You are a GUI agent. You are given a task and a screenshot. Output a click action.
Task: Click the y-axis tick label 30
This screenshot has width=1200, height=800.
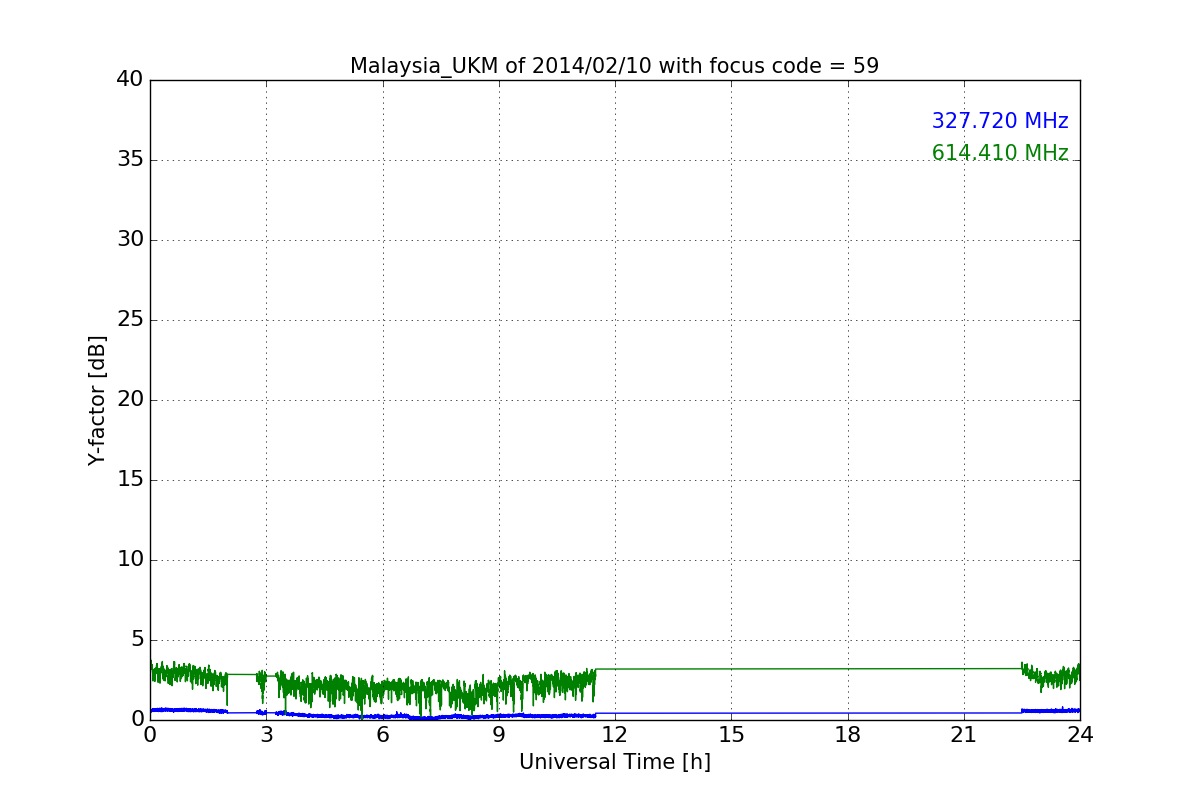[130, 240]
